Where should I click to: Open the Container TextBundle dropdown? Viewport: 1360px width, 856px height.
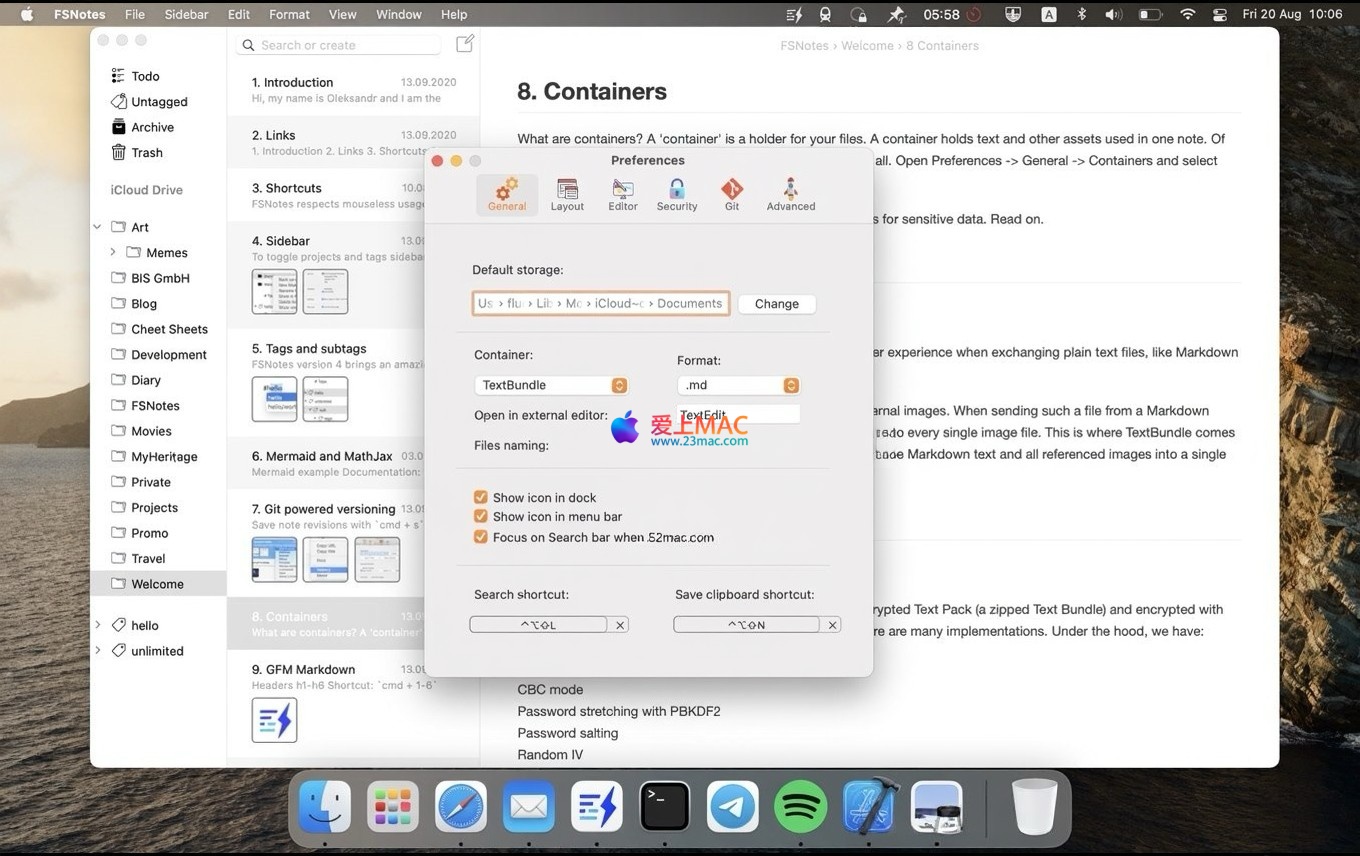pyautogui.click(x=551, y=385)
